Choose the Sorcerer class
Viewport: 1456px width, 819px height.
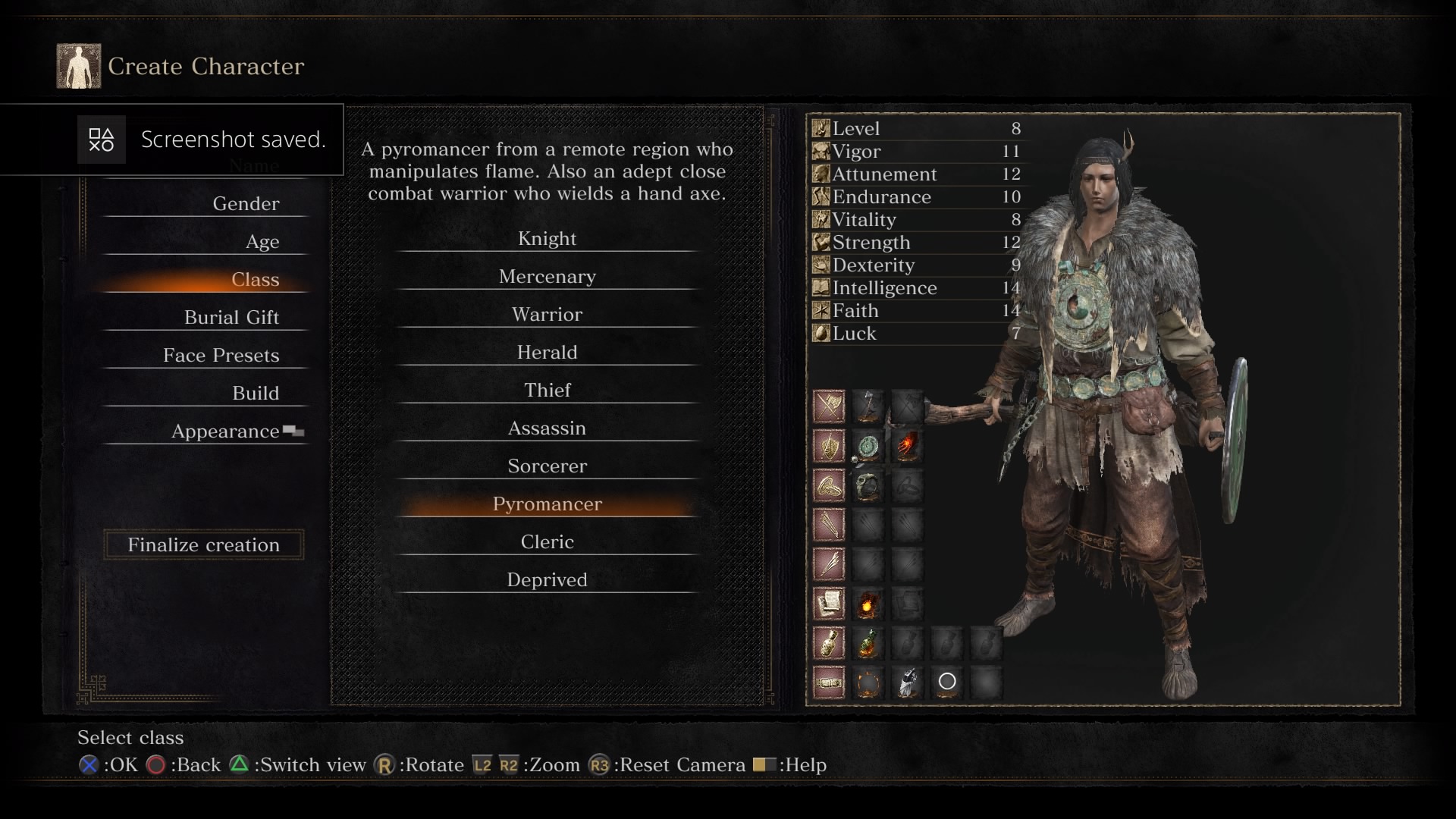pos(547,466)
